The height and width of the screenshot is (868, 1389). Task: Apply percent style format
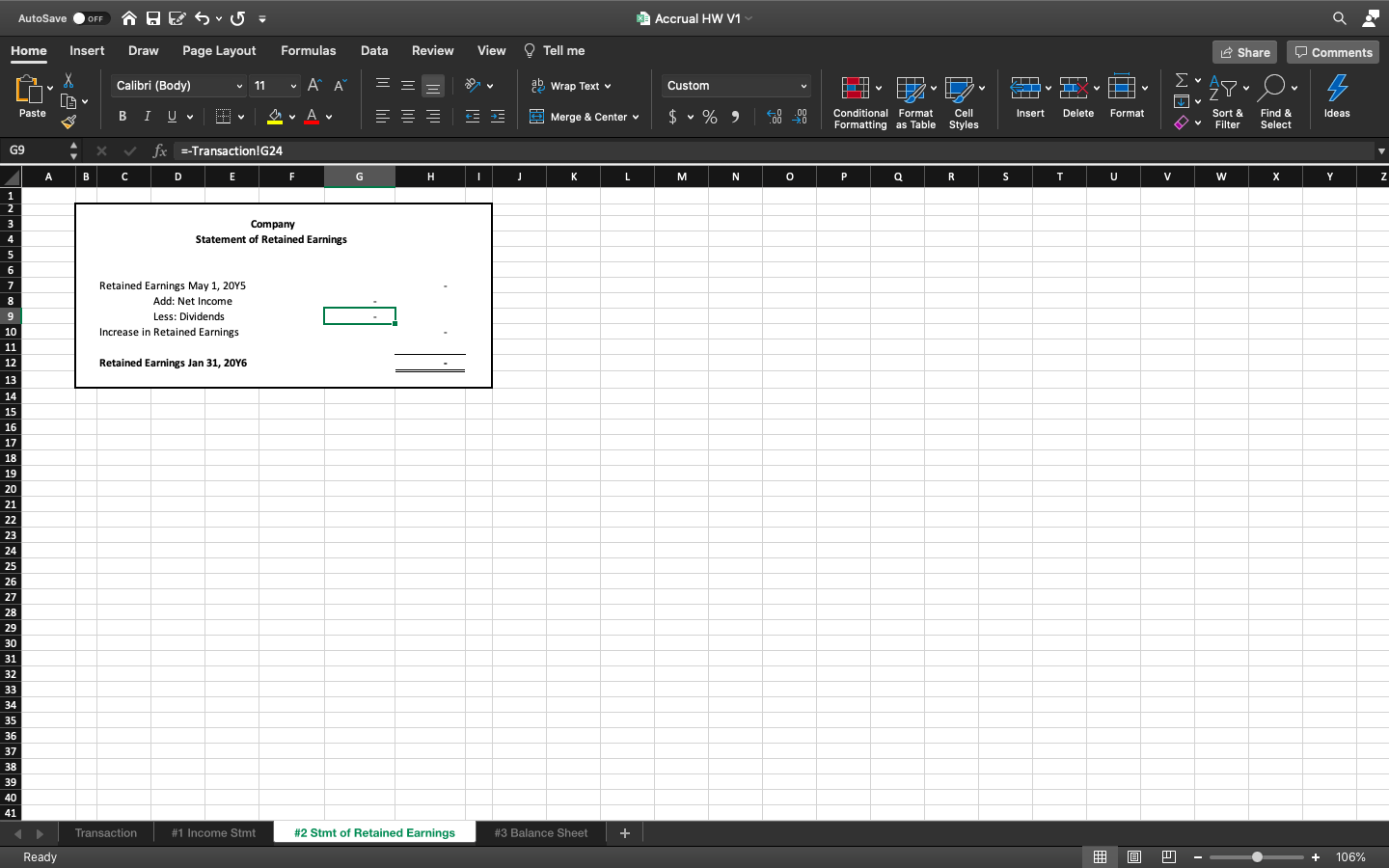[710, 117]
